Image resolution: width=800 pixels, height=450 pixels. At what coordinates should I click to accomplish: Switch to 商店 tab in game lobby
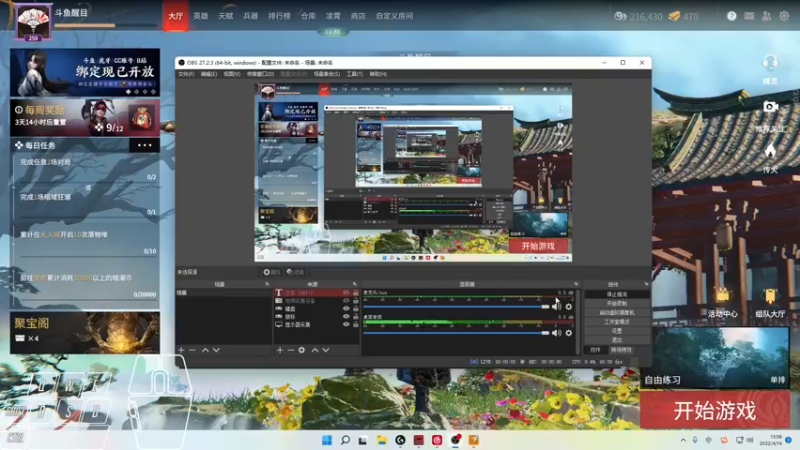(358, 16)
